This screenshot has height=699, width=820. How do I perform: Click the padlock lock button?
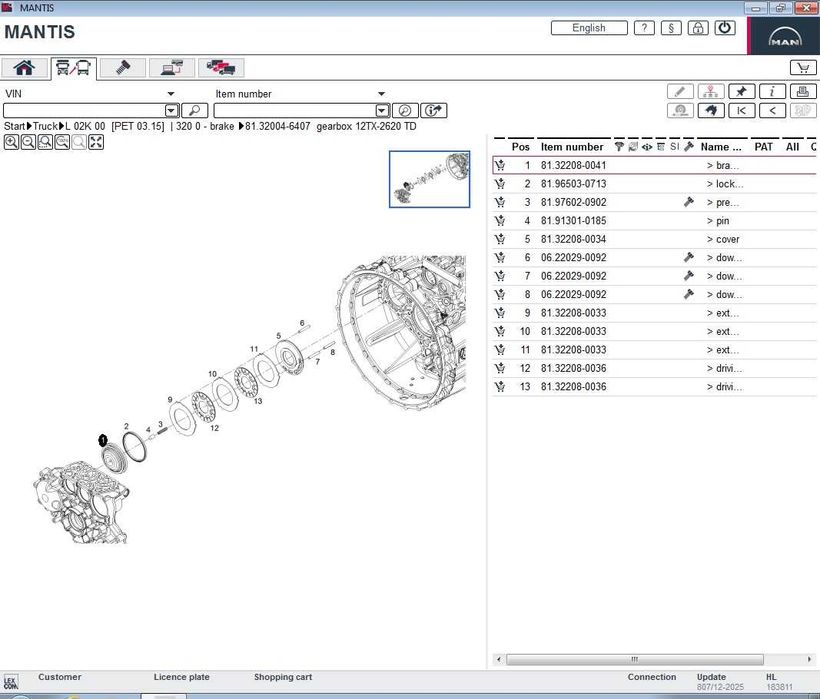pos(698,28)
